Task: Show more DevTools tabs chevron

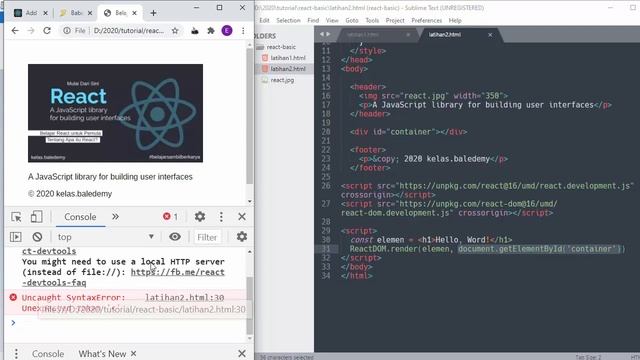Action: pyautogui.click(x=116, y=217)
